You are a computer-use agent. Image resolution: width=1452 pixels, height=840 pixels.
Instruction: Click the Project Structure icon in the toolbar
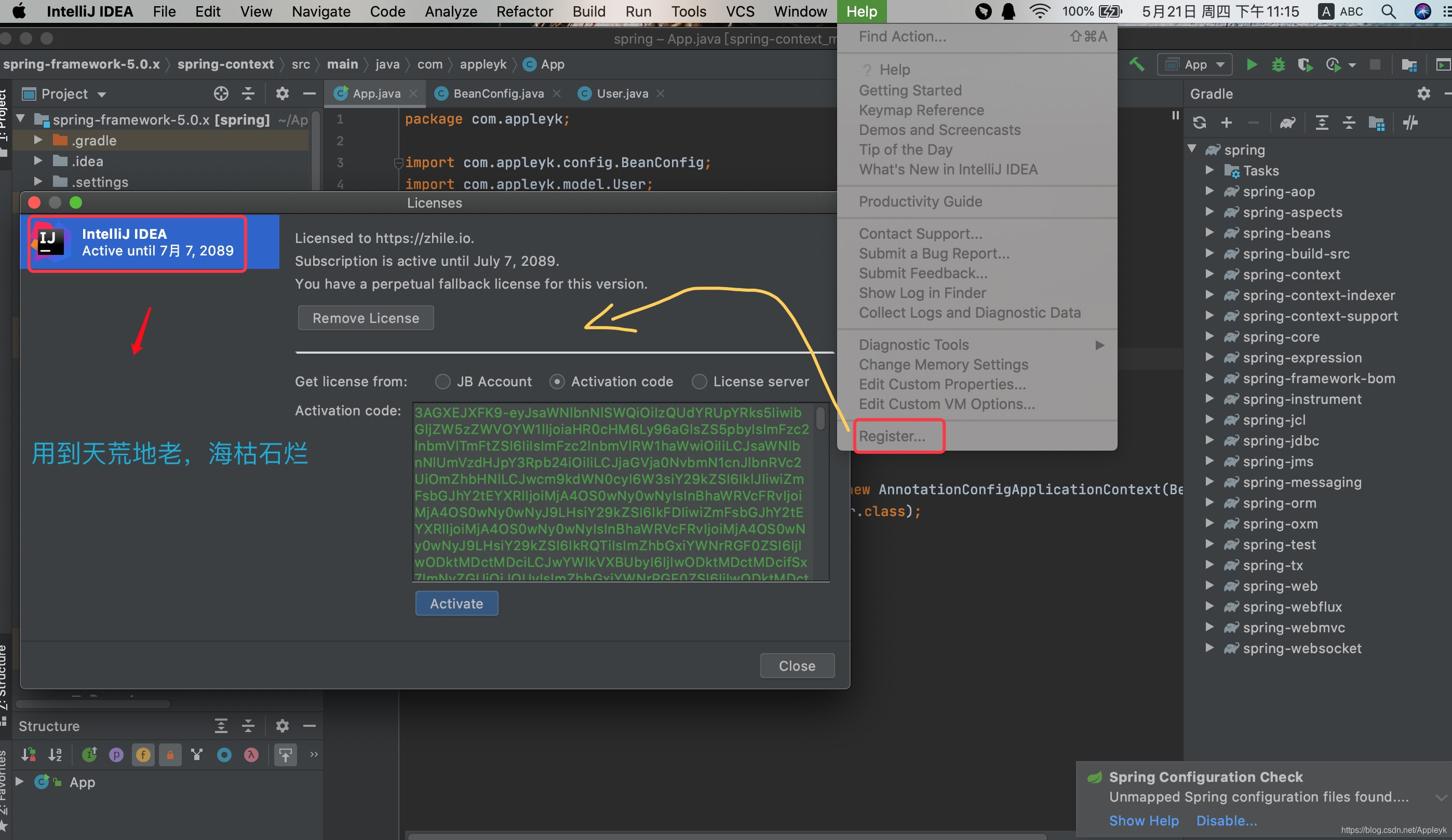pyautogui.click(x=1409, y=64)
